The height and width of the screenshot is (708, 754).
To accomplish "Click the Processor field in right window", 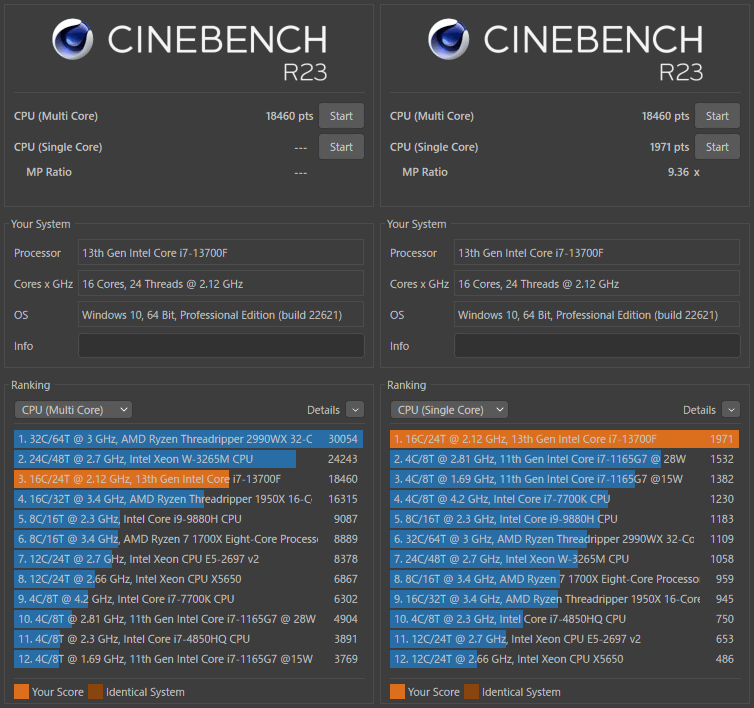I will click(597, 253).
